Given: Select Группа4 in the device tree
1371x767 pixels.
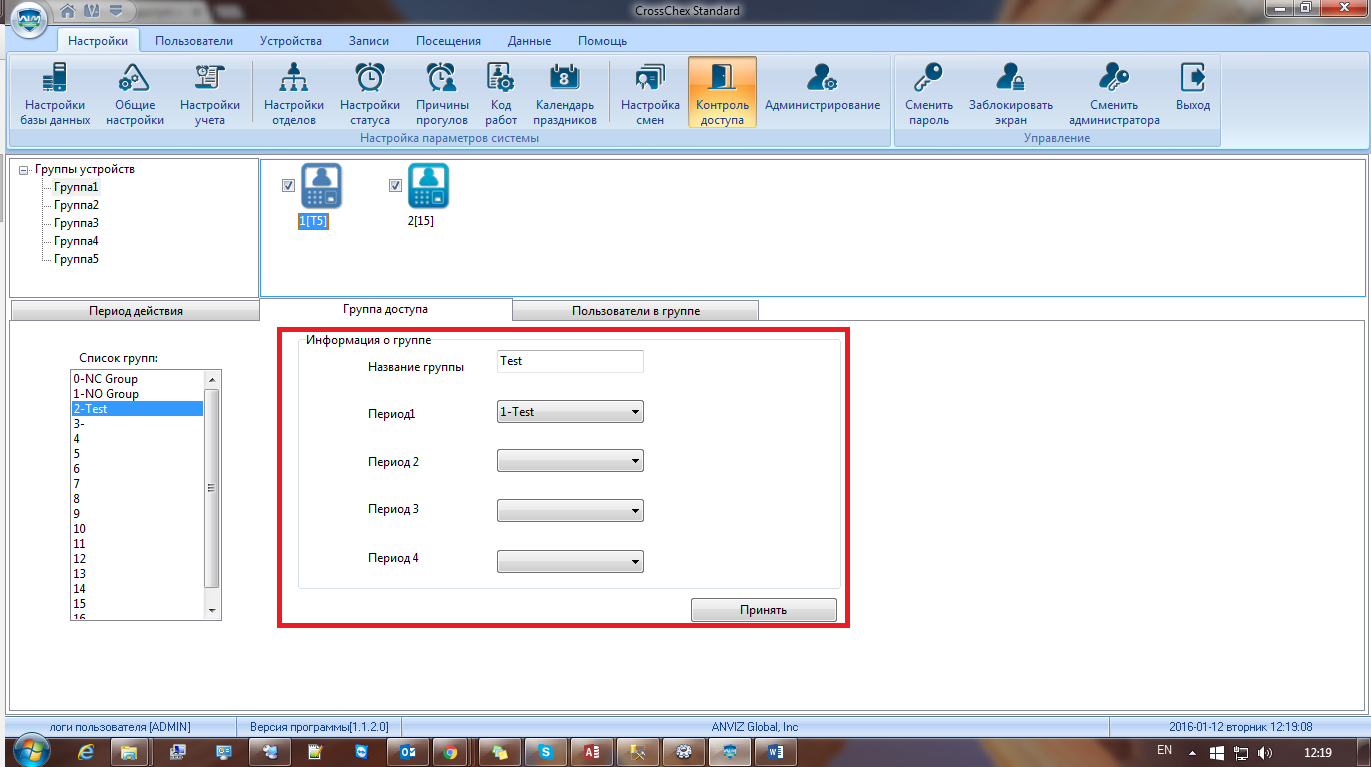Looking at the screenshot, I should click(76, 241).
